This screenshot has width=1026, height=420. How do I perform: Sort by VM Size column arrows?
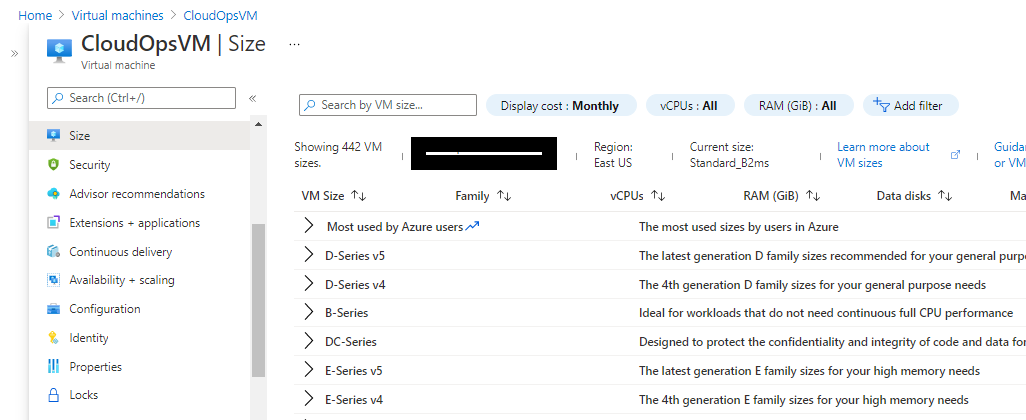pyautogui.click(x=359, y=196)
